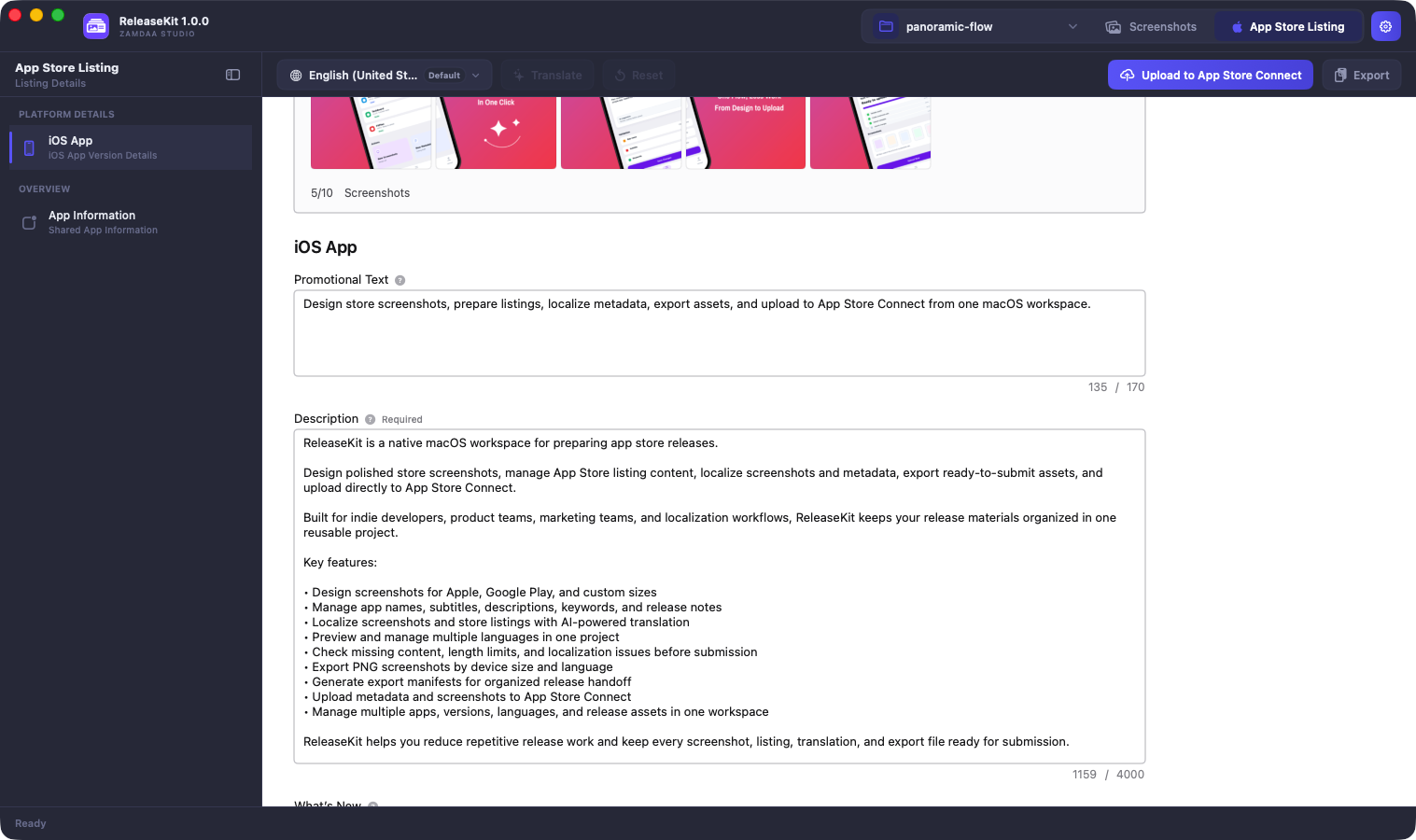Click the help icon beside Description
1416x840 pixels.
371,419
